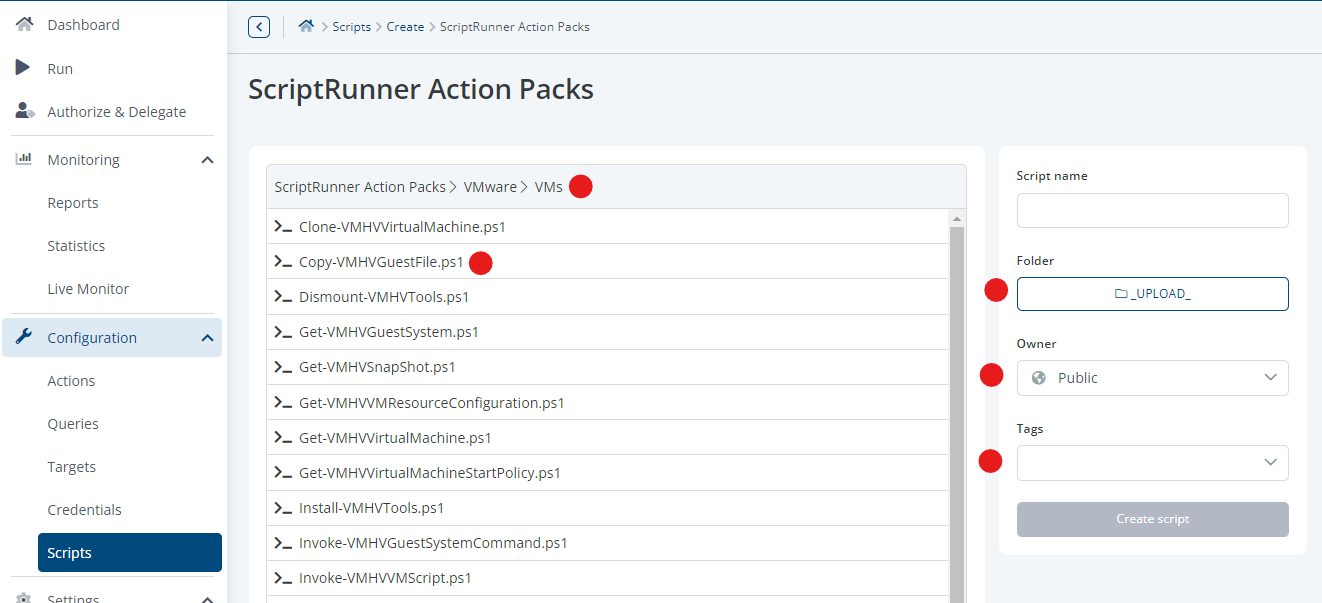Click the PowerShell icon beside Dismount-VMHVTools.ps1
The height and width of the screenshot is (603, 1322).
coord(283,297)
